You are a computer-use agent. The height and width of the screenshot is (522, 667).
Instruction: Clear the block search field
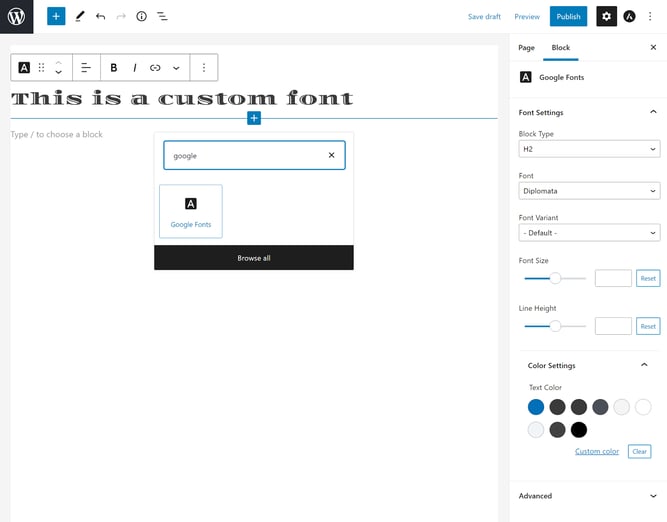[x=331, y=155]
